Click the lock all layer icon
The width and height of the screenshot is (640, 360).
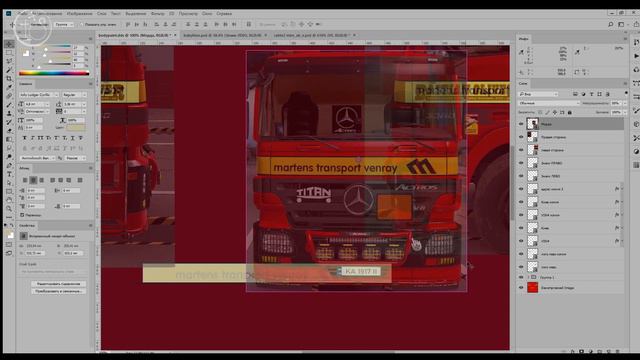coord(569,112)
